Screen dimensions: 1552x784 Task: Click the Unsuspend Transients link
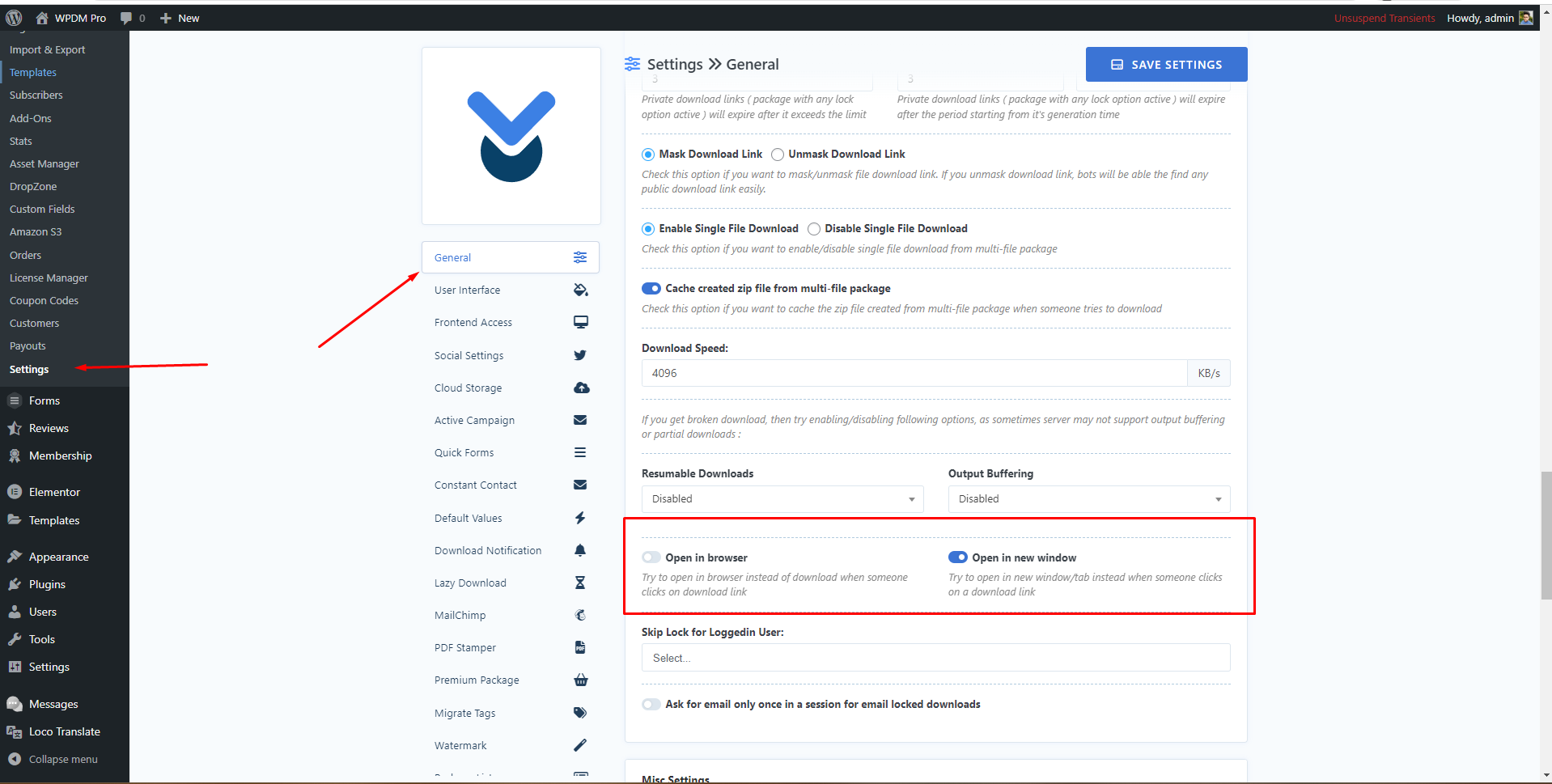click(x=1385, y=18)
